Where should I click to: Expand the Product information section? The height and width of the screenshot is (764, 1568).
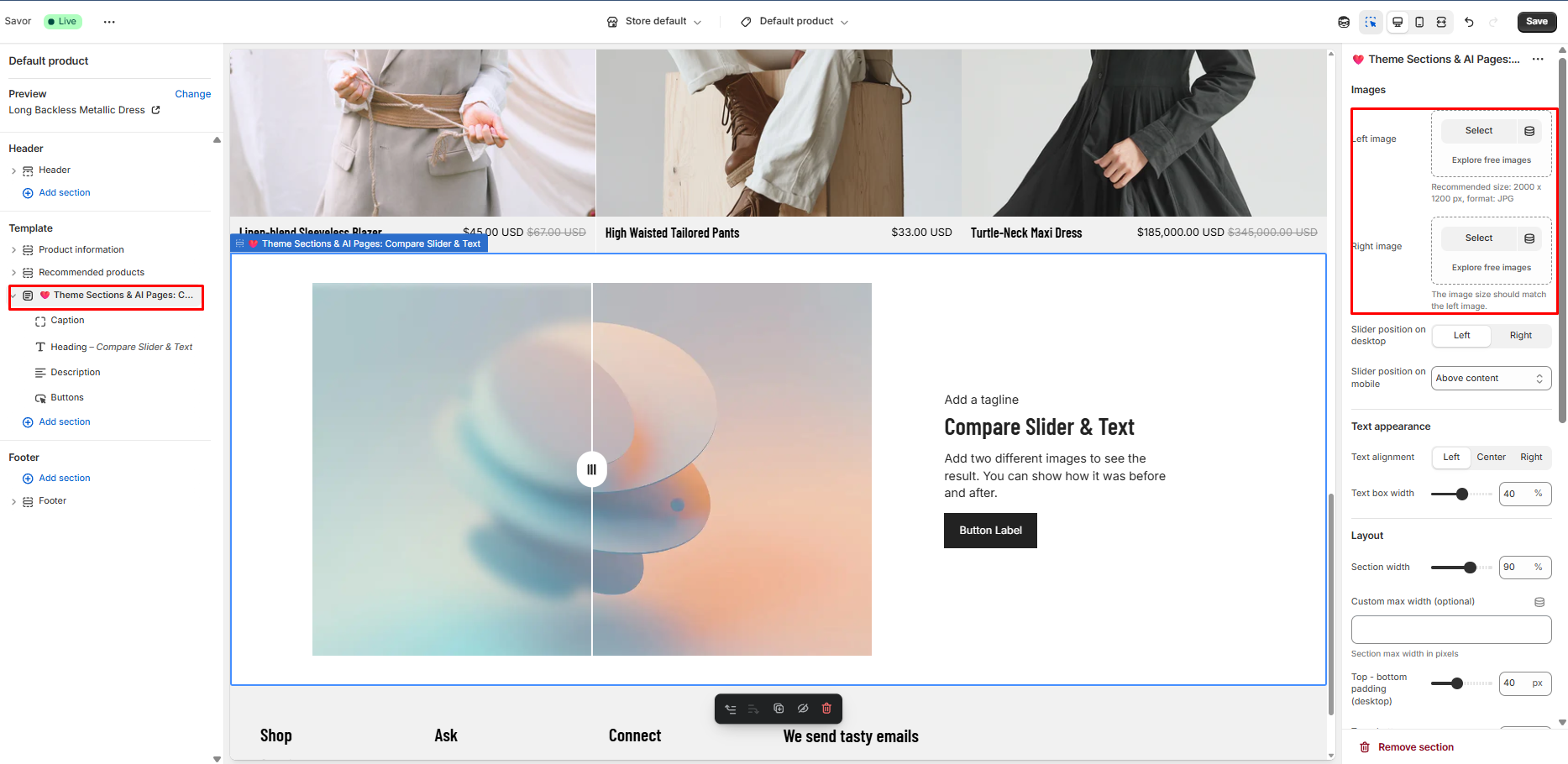[13, 250]
